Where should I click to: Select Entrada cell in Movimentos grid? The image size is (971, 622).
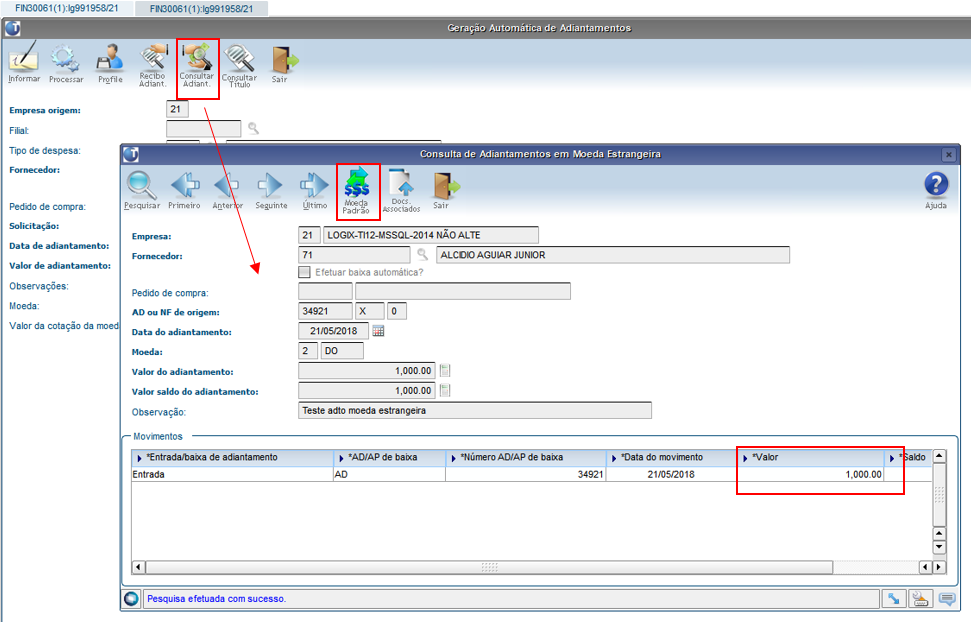tap(232, 475)
